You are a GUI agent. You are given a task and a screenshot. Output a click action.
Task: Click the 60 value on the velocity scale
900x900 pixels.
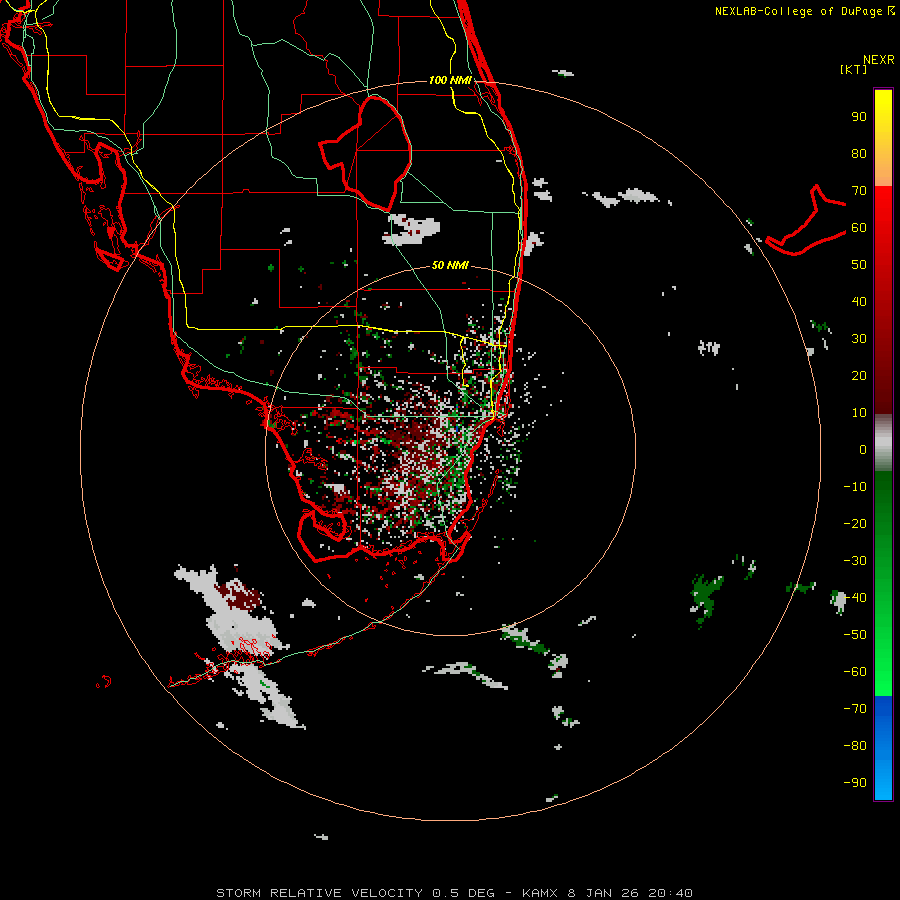859,227
